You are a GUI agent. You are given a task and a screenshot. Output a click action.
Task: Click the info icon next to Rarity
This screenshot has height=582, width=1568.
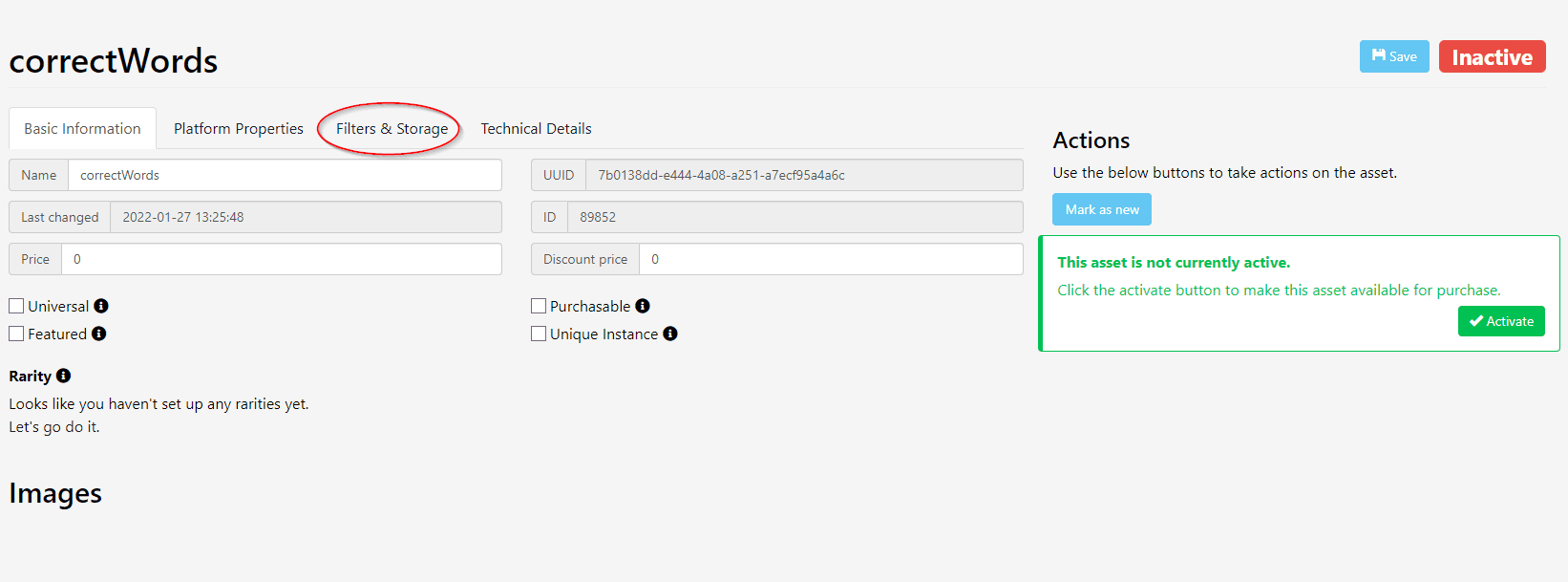pos(64,376)
